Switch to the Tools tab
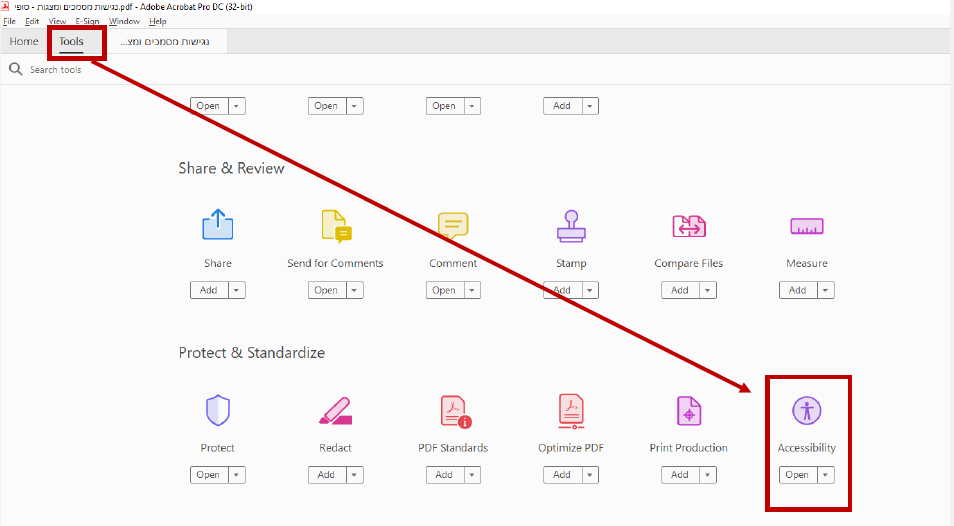The width and height of the screenshot is (954, 526). pos(71,41)
